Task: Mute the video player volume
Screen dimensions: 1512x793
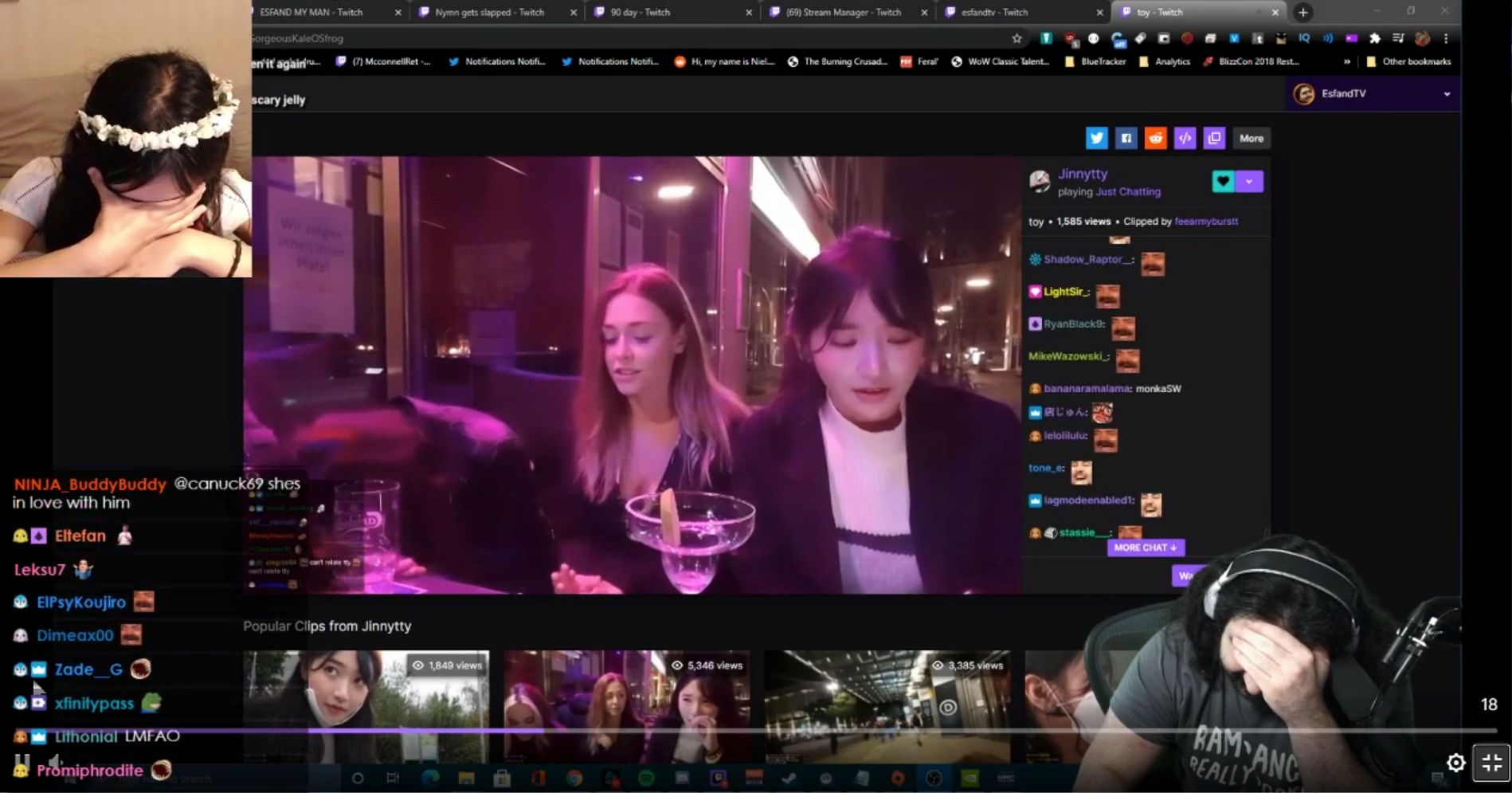Action: (54, 762)
